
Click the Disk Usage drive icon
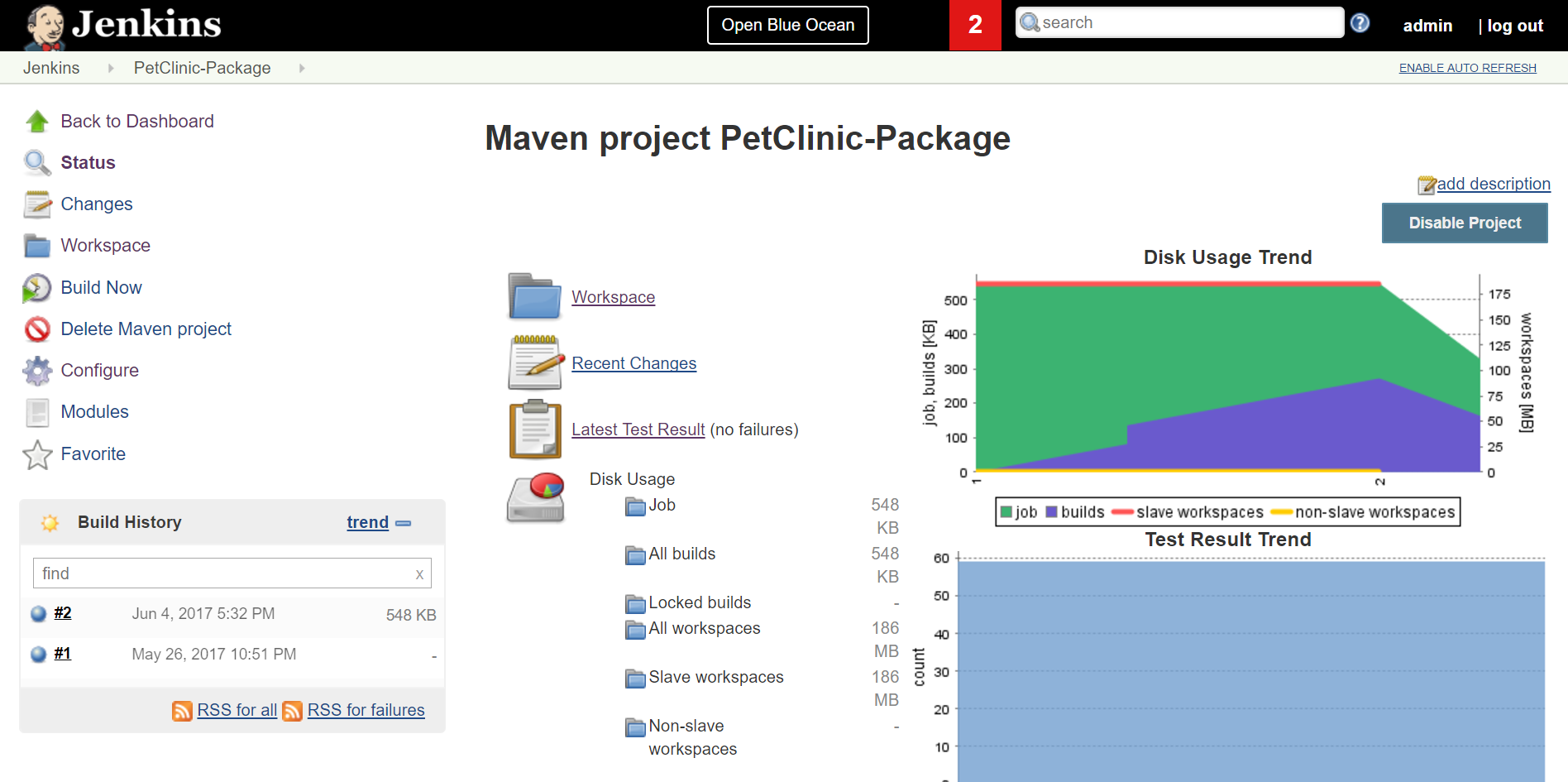(536, 497)
